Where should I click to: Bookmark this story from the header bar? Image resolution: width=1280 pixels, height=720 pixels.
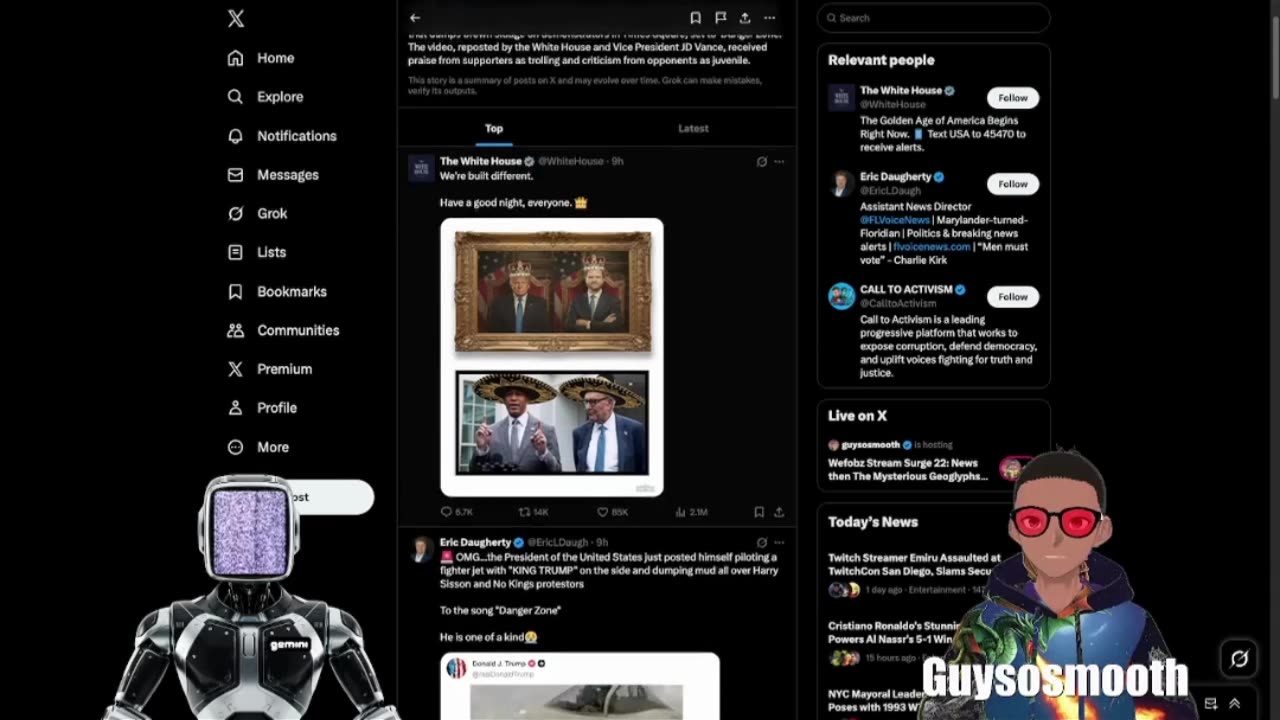tap(695, 17)
